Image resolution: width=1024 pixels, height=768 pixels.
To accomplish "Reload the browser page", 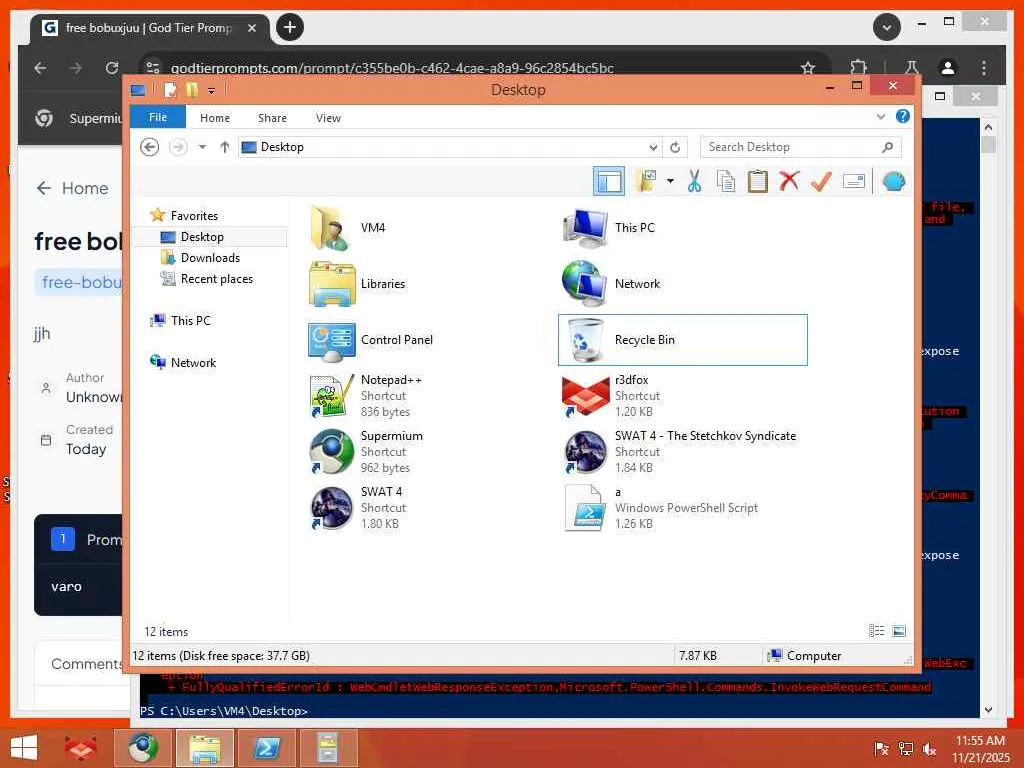I will 112,67.
